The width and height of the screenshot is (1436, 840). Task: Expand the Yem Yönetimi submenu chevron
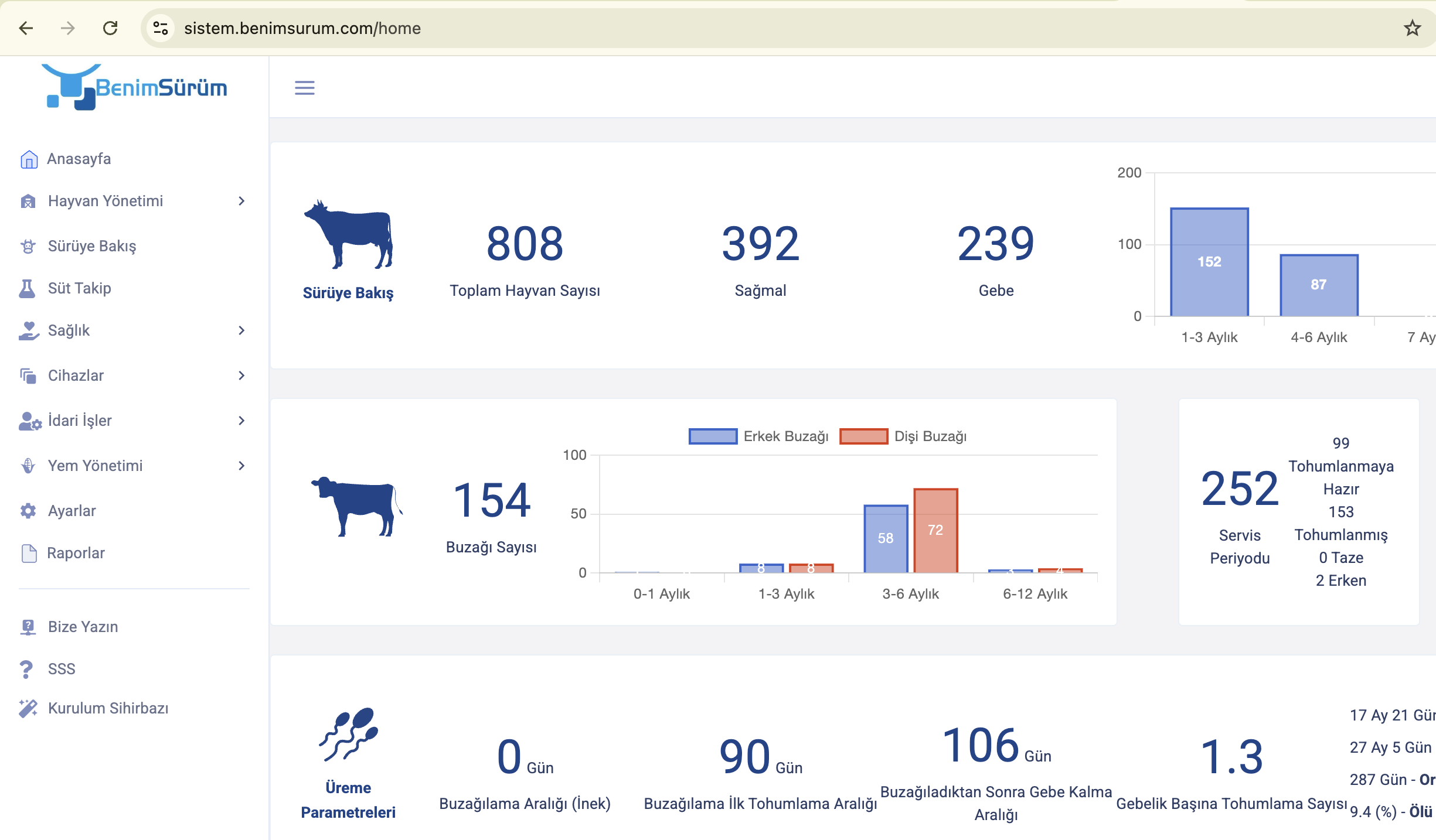click(241, 466)
